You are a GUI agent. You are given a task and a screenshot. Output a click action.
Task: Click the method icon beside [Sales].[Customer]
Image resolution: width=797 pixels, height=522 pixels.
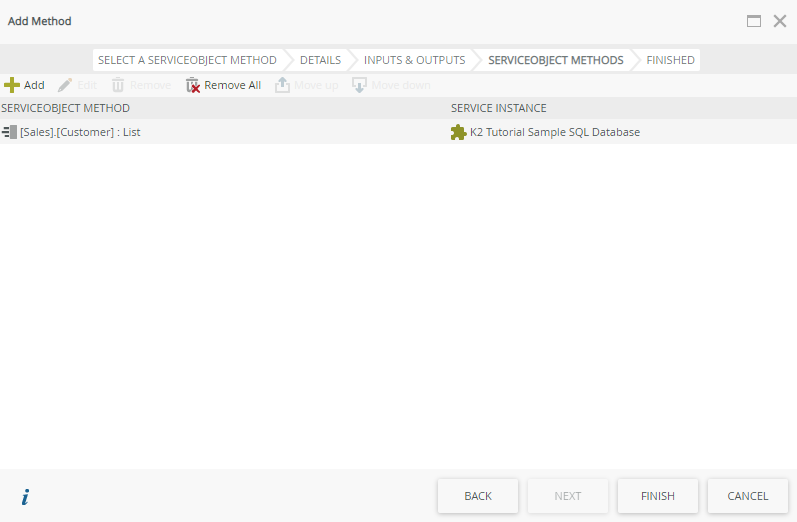[10, 132]
